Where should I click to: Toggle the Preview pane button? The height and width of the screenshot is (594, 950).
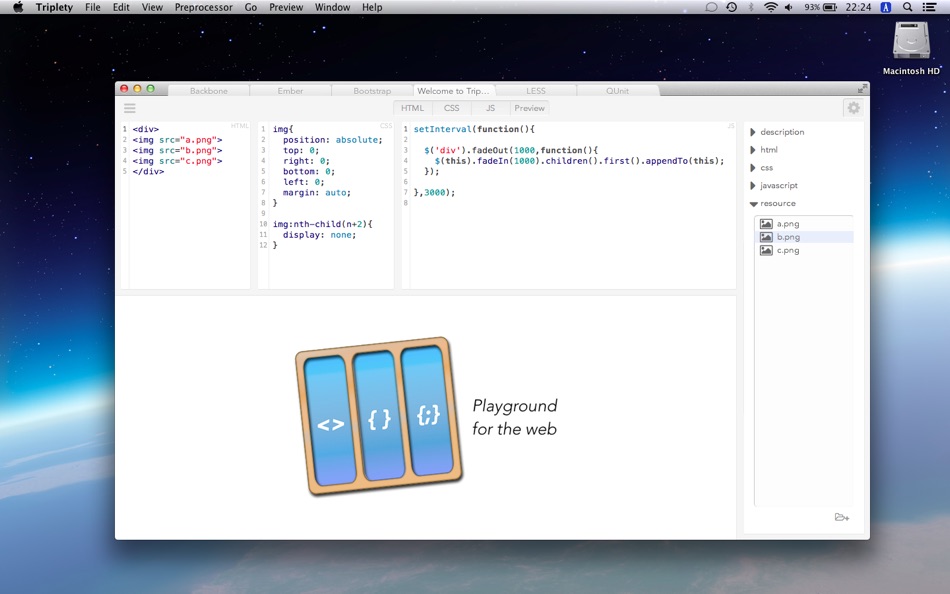530,108
